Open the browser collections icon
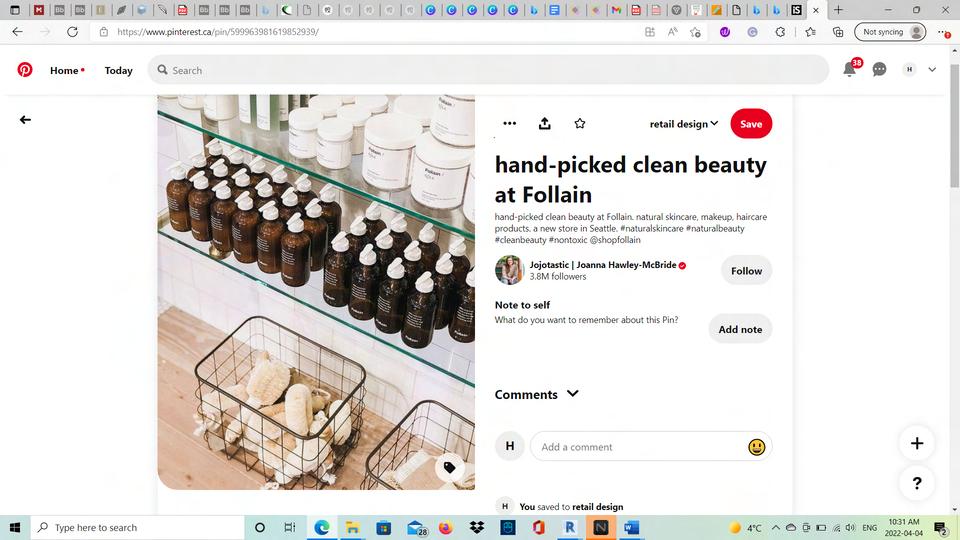This screenshot has width=960, height=540. [838, 32]
